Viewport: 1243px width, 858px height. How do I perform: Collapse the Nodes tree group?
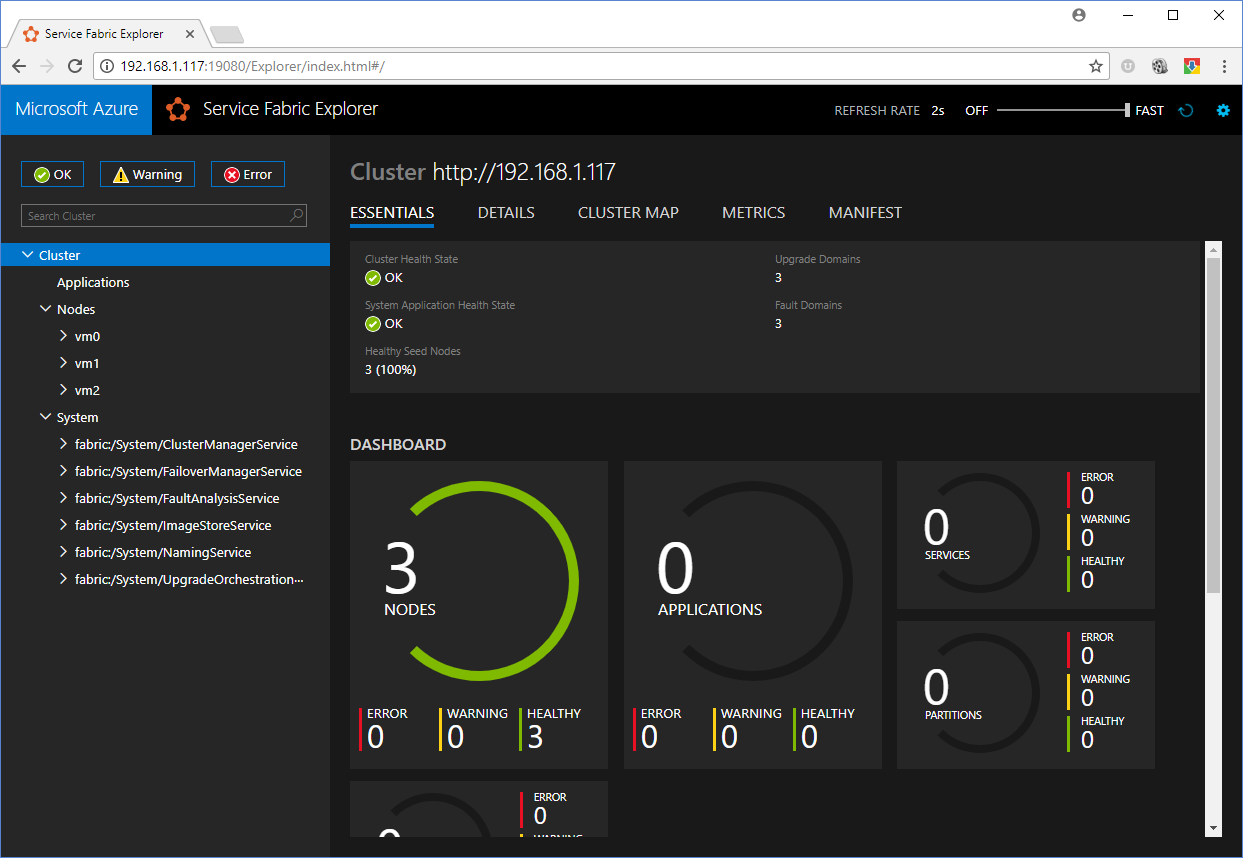tap(45, 309)
